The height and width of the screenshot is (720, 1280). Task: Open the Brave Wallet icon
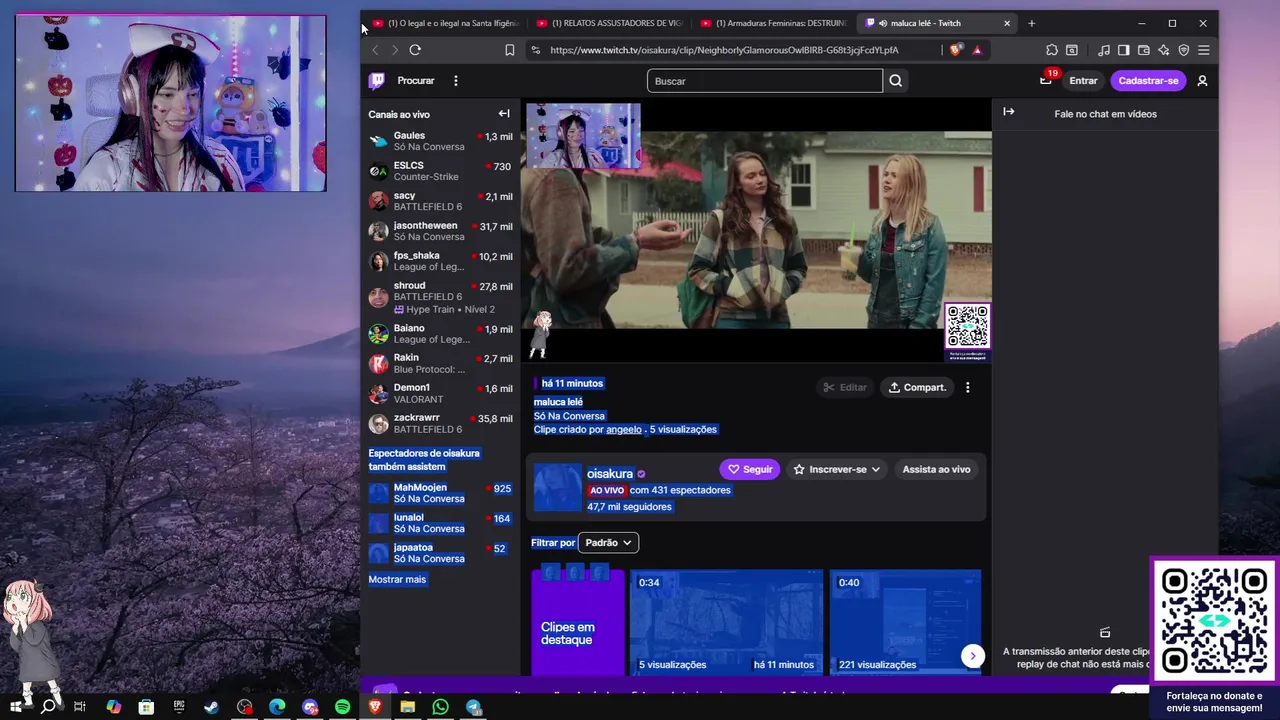[x=1144, y=50]
